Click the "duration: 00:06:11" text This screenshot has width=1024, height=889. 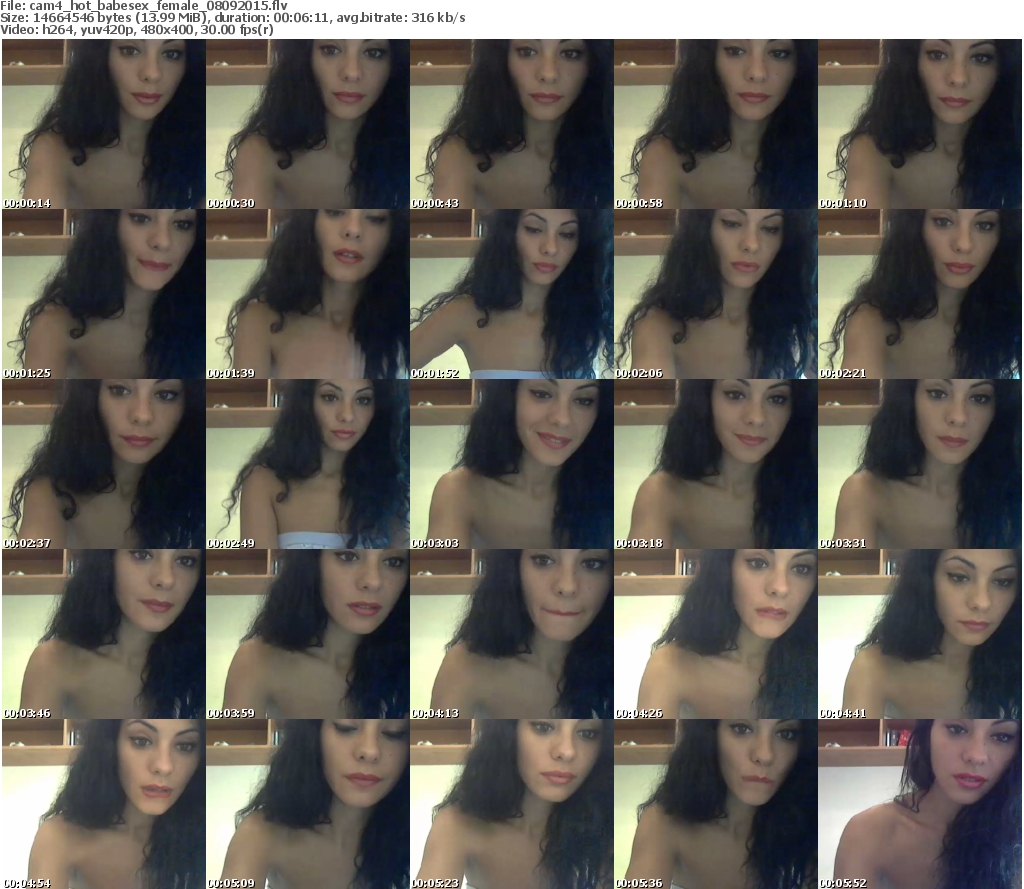click(272, 18)
